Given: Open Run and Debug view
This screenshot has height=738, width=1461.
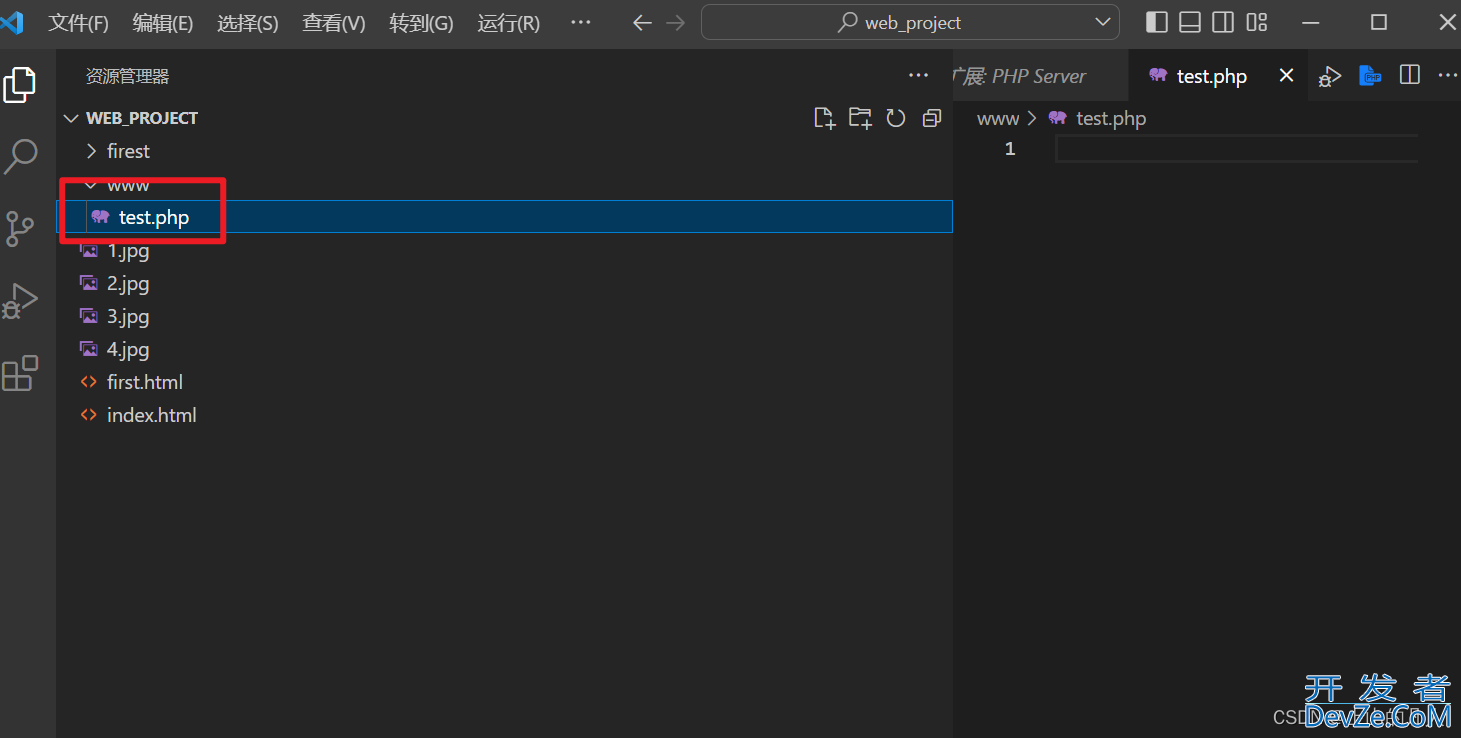Looking at the screenshot, I should click(20, 300).
